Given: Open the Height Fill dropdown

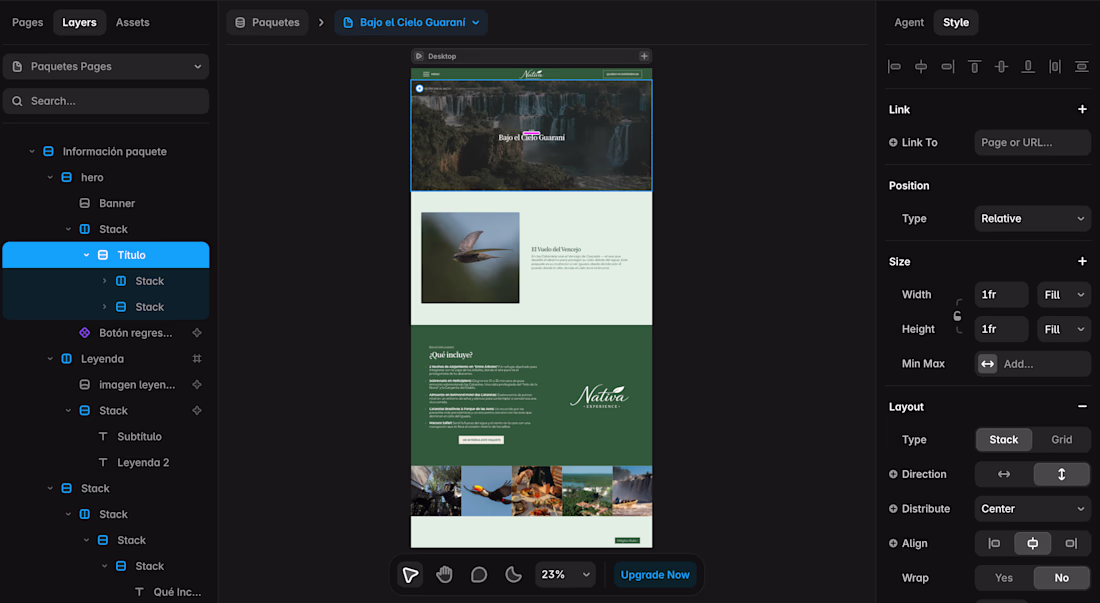Looking at the screenshot, I should click(x=1064, y=330).
